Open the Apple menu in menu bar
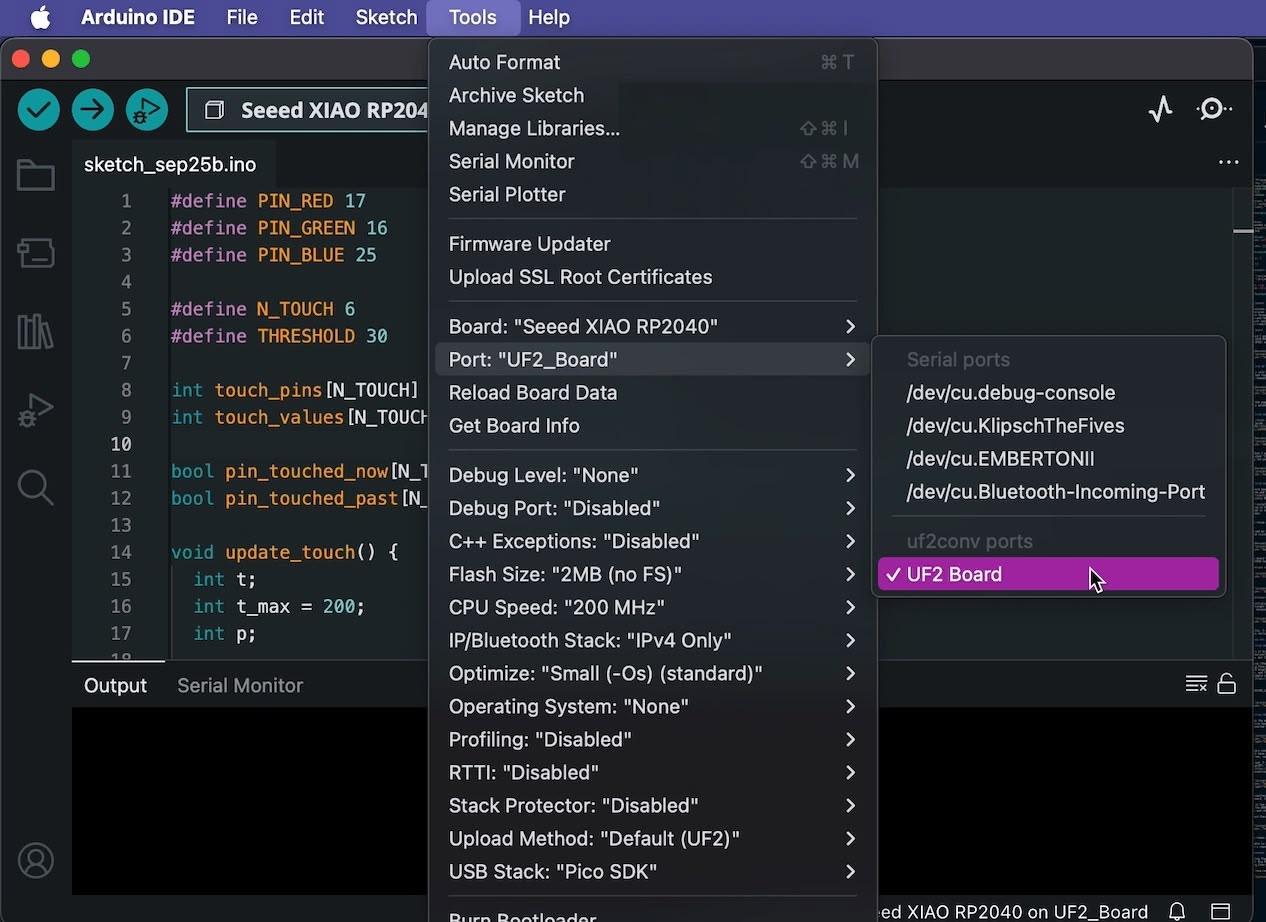 click(x=40, y=17)
